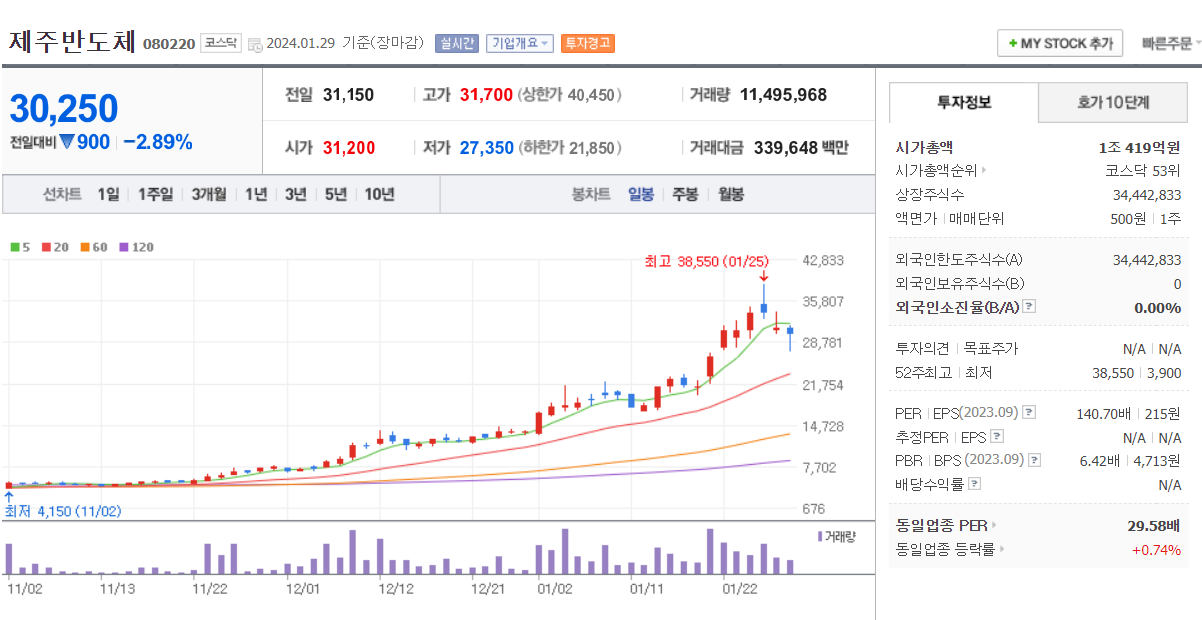Click the 실시간 badge
The height and width of the screenshot is (620, 1202).
457,43
